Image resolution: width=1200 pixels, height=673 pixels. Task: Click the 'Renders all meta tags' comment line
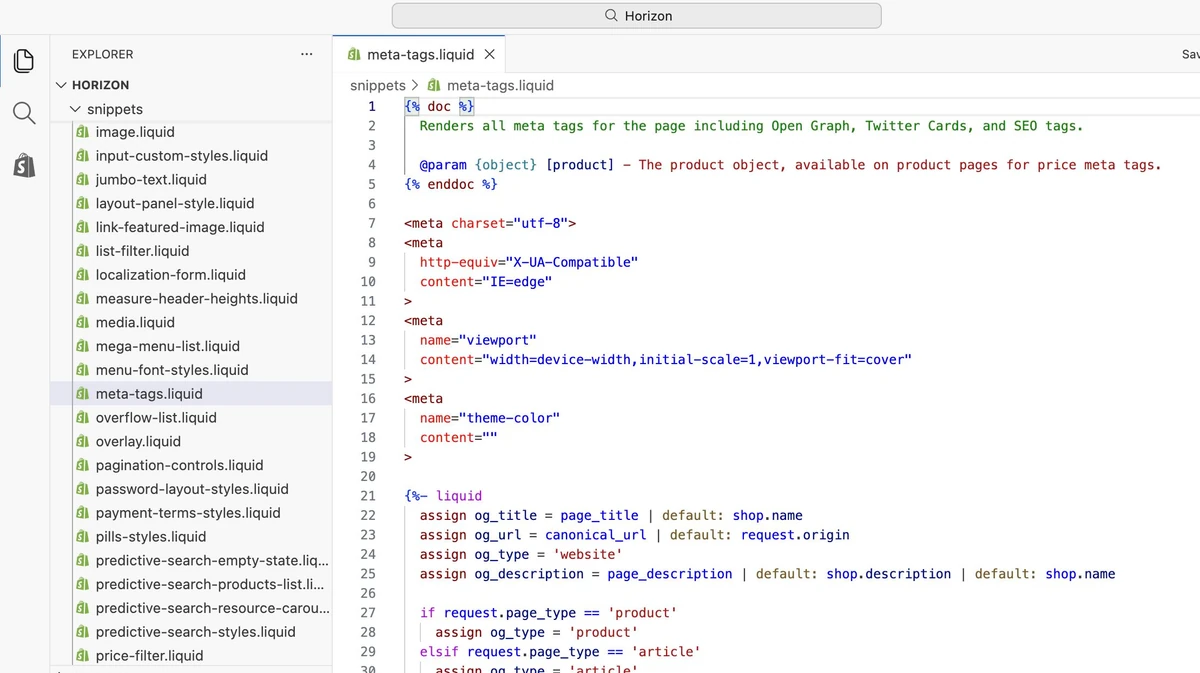pos(751,126)
